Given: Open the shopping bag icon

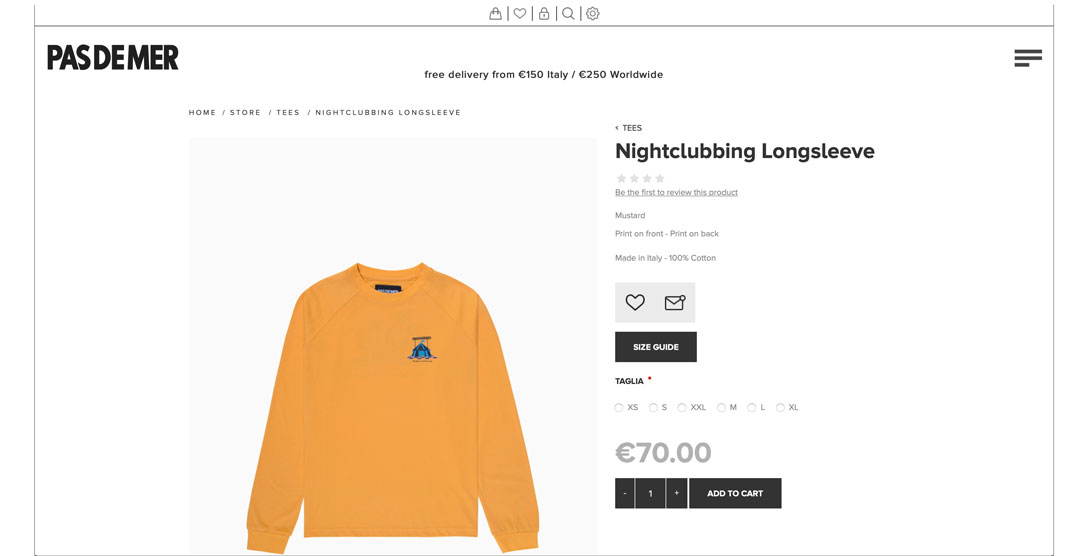Looking at the screenshot, I should click(x=495, y=13).
